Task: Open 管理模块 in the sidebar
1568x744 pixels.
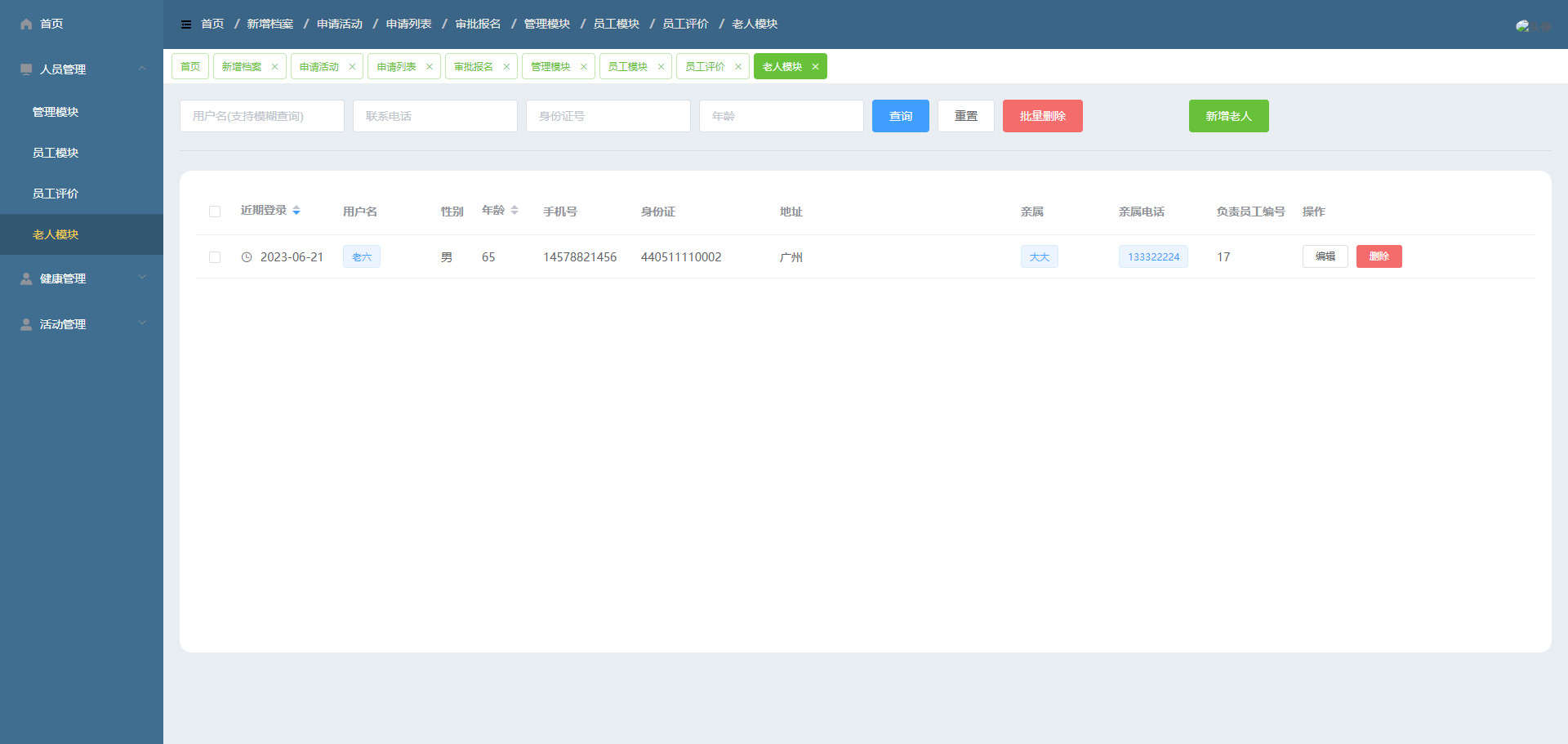Action: (x=82, y=112)
